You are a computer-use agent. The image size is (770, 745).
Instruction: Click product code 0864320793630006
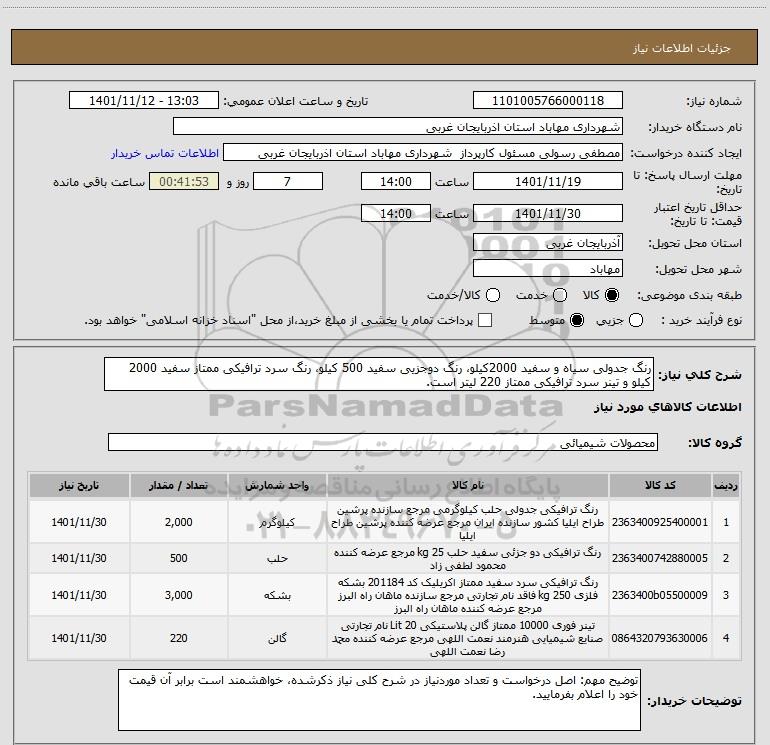click(x=660, y=638)
